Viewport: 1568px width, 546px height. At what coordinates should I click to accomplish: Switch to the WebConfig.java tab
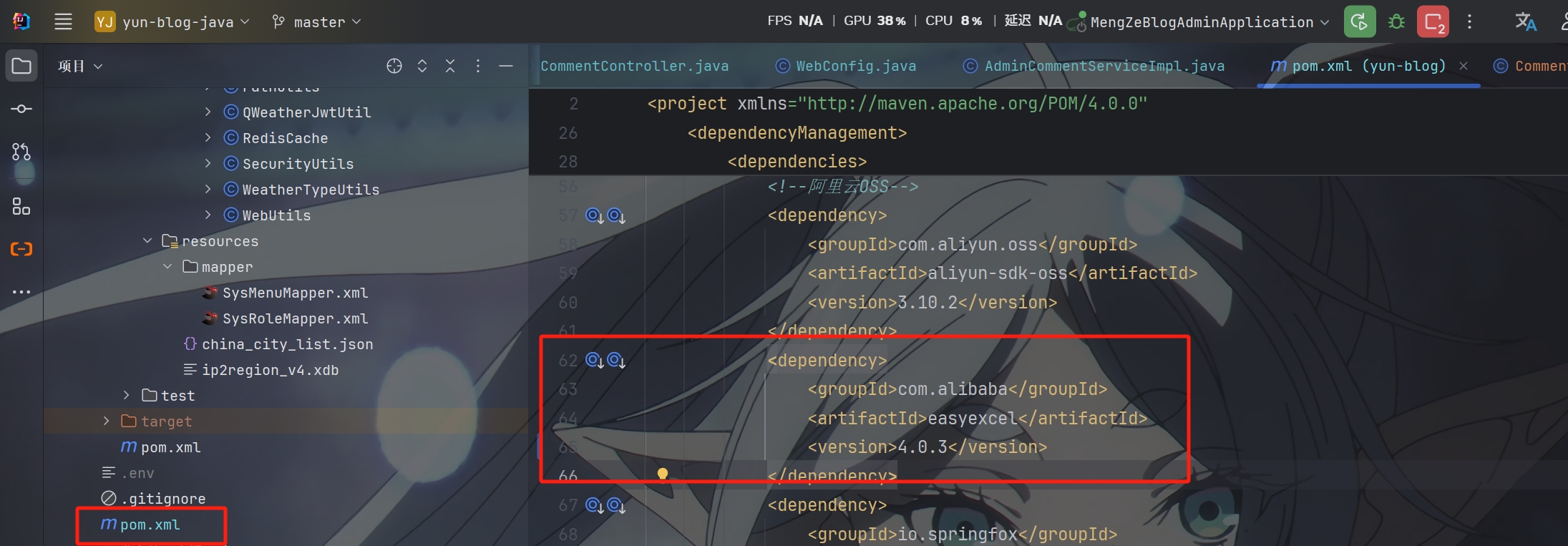pyautogui.click(x=846, y=66)
